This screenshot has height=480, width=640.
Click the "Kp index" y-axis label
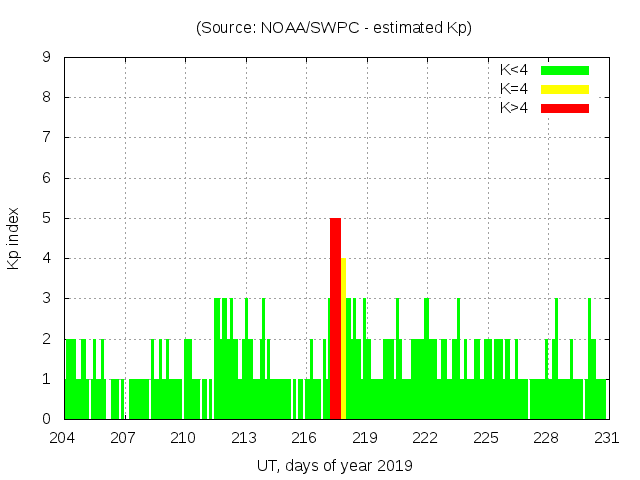click(14, 238)
